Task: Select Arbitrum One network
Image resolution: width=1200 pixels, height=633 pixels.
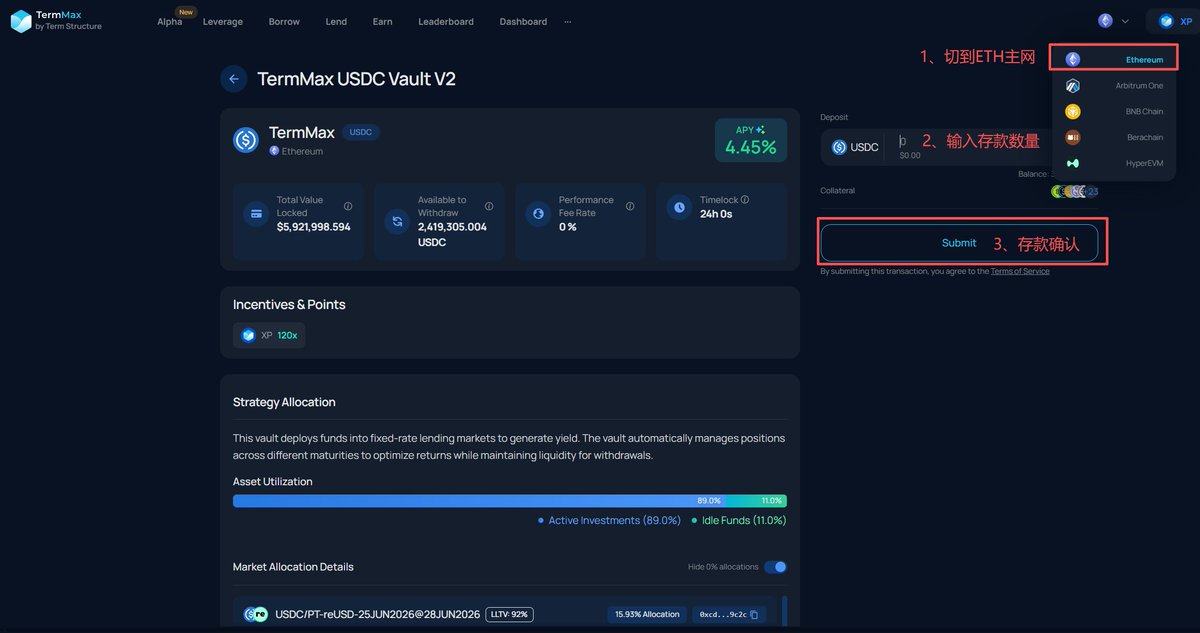Action: coord(1114,86)
